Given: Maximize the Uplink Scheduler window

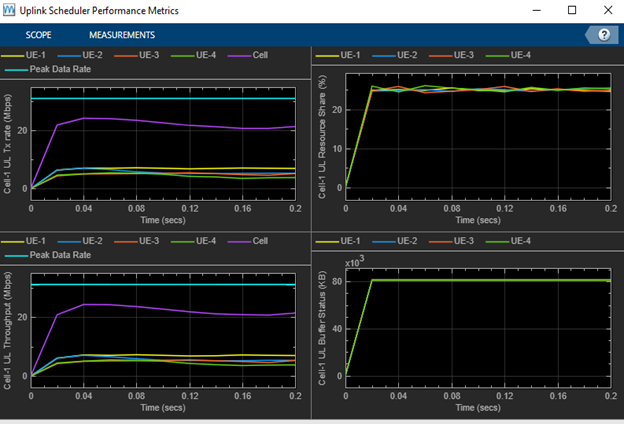Looking at the screenshot, I should point(571,10).
